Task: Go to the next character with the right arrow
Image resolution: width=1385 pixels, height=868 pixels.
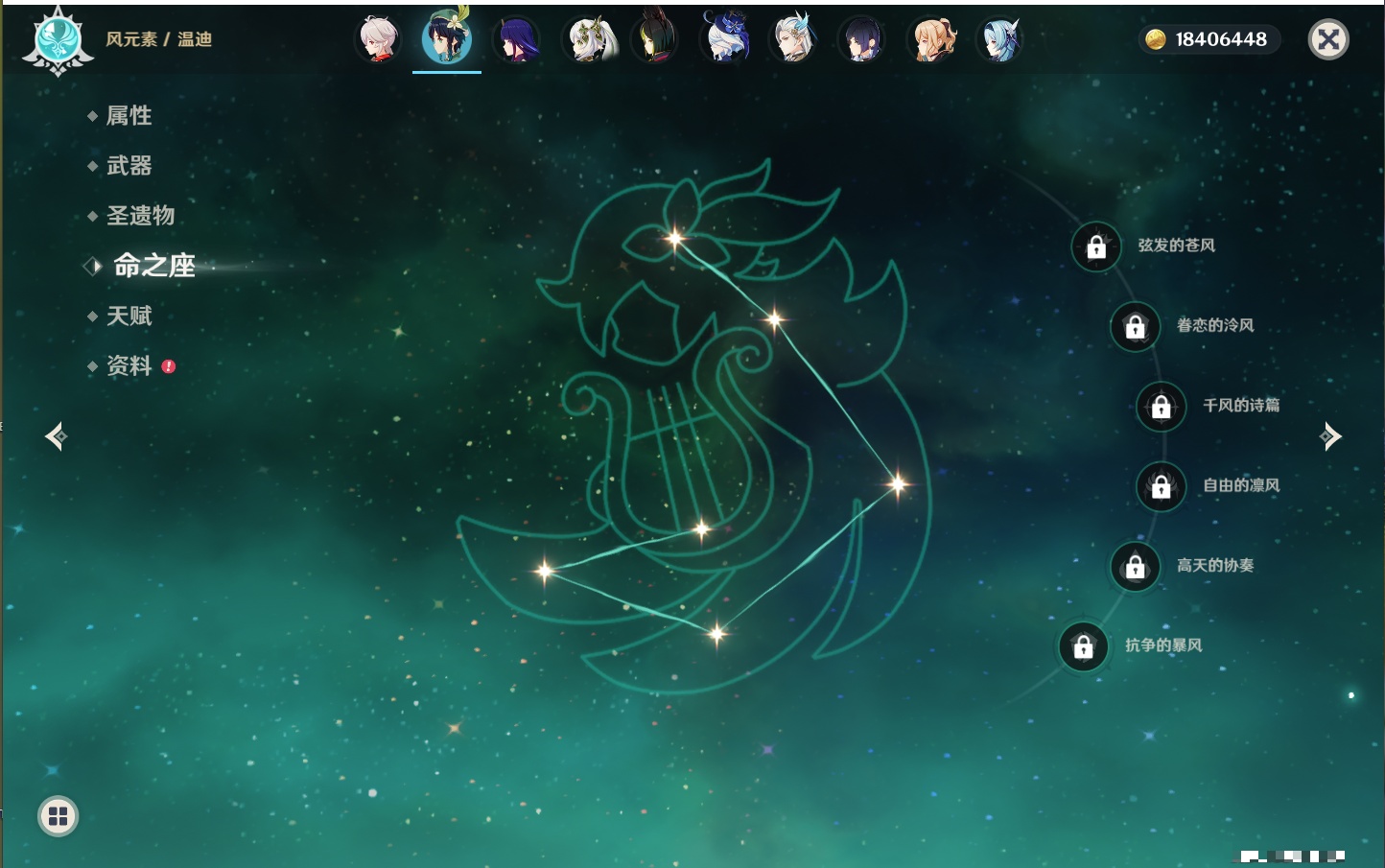Action: (1330, 436)
